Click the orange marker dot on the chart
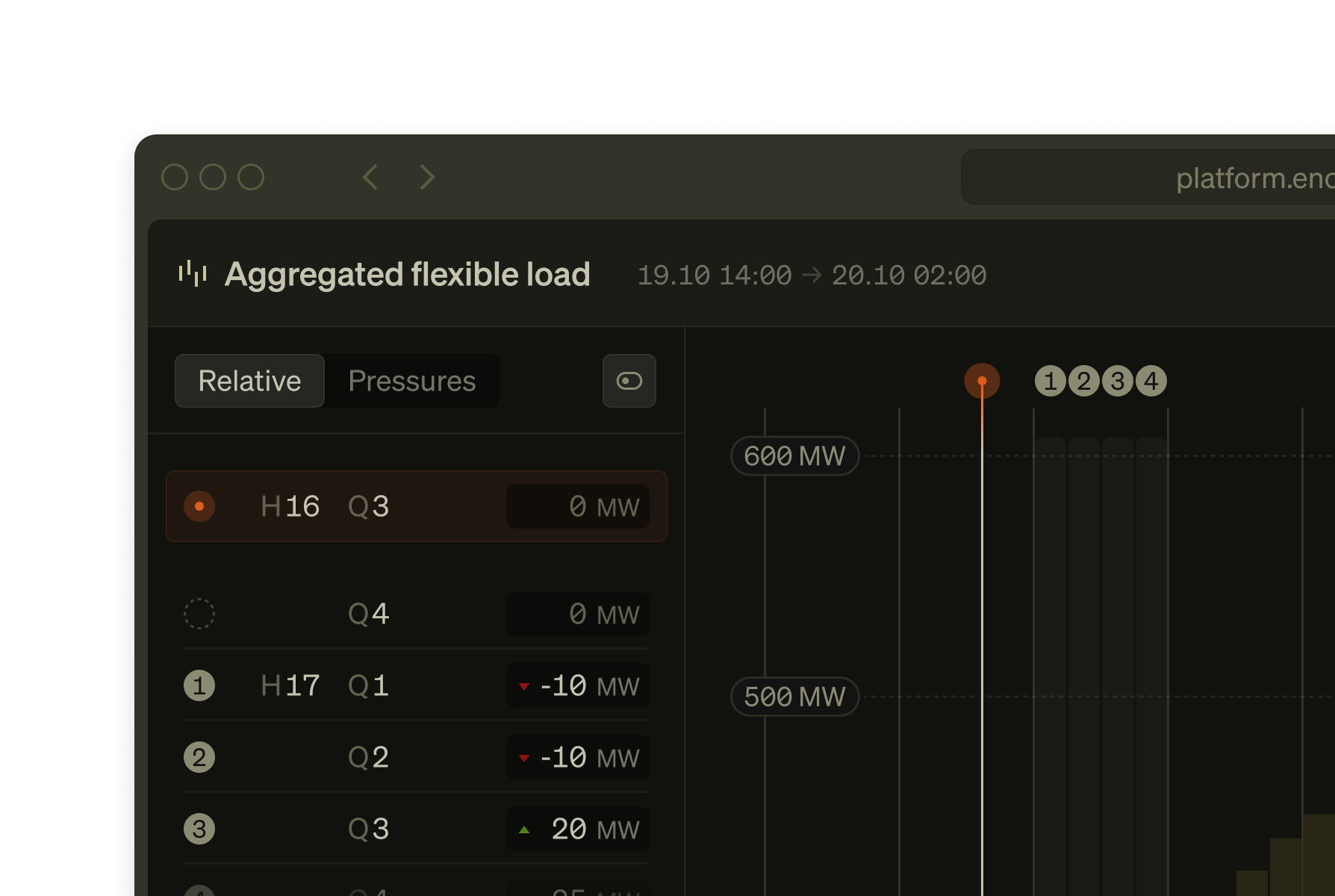Screen dimensions: 1335x896 (x=983, y=381)
